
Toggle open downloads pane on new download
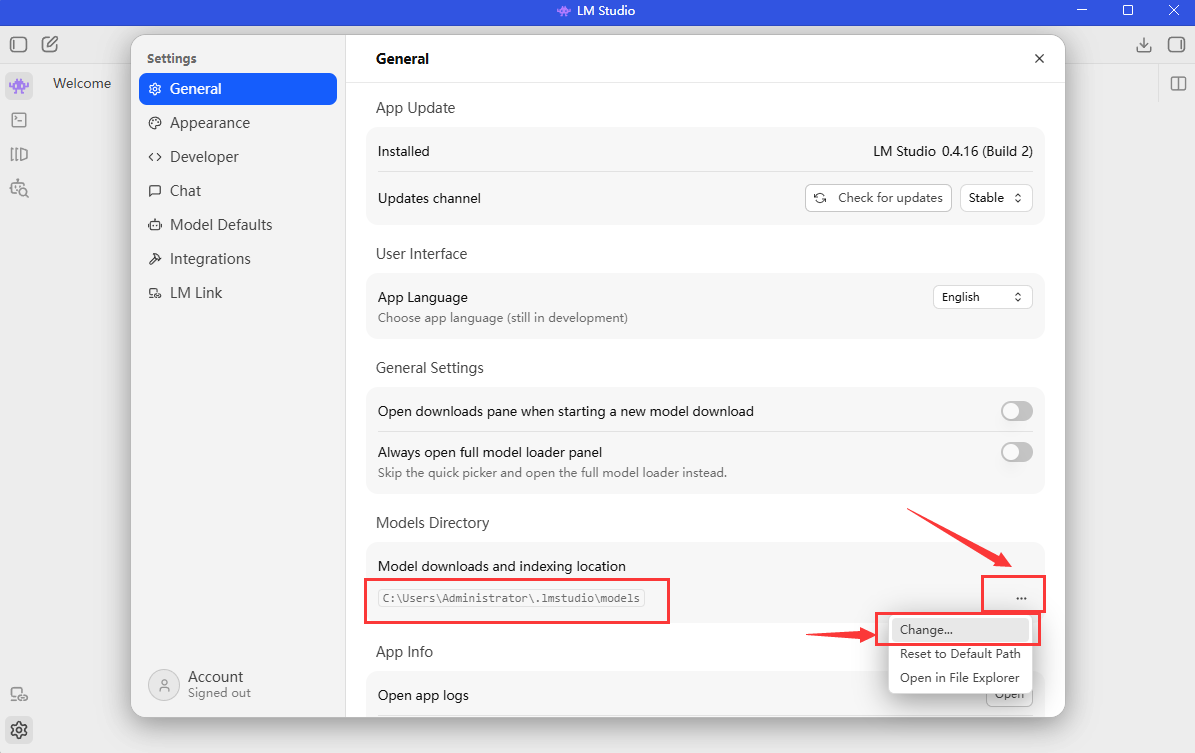(1017, 412)
